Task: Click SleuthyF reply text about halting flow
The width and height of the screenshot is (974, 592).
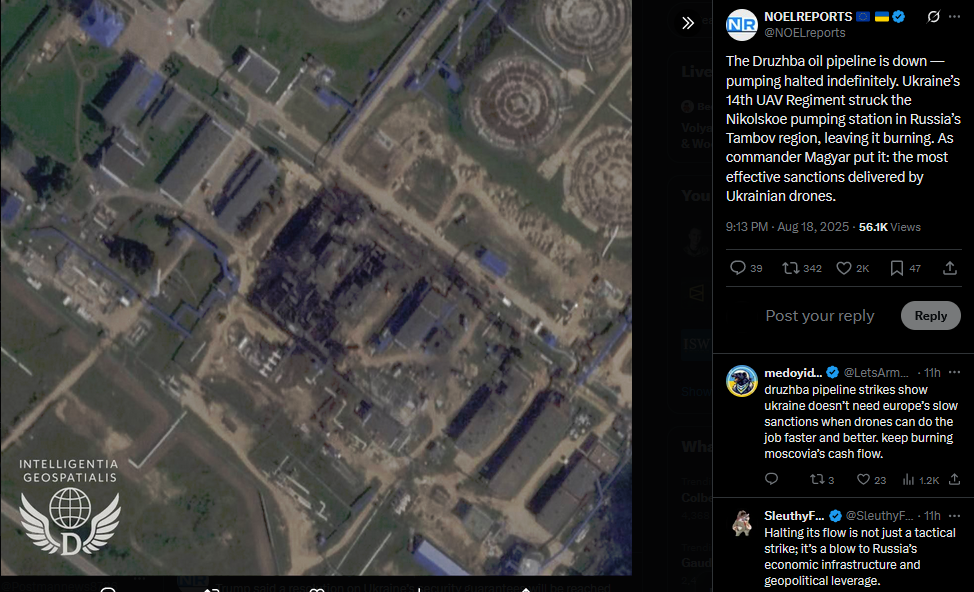Action: pyautogui.click(x=860, y=557)
